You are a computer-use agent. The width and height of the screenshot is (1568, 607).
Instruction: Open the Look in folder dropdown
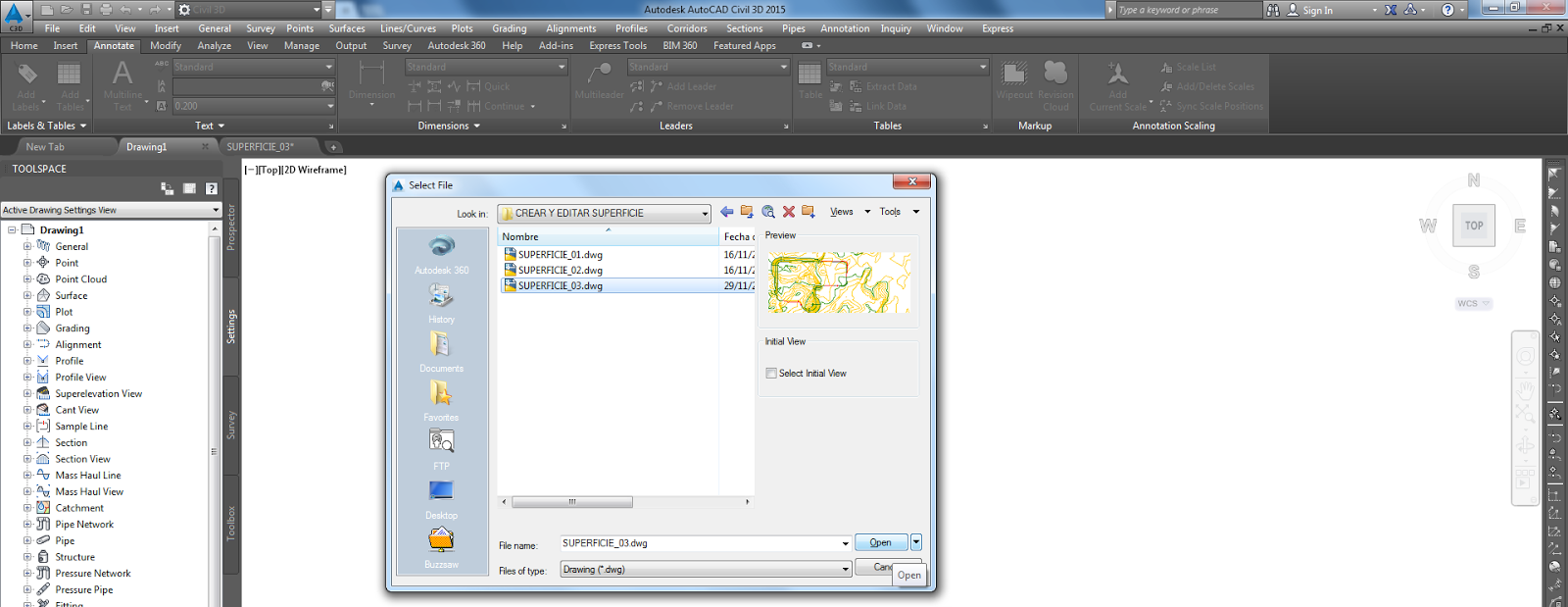tap(705, 214)
